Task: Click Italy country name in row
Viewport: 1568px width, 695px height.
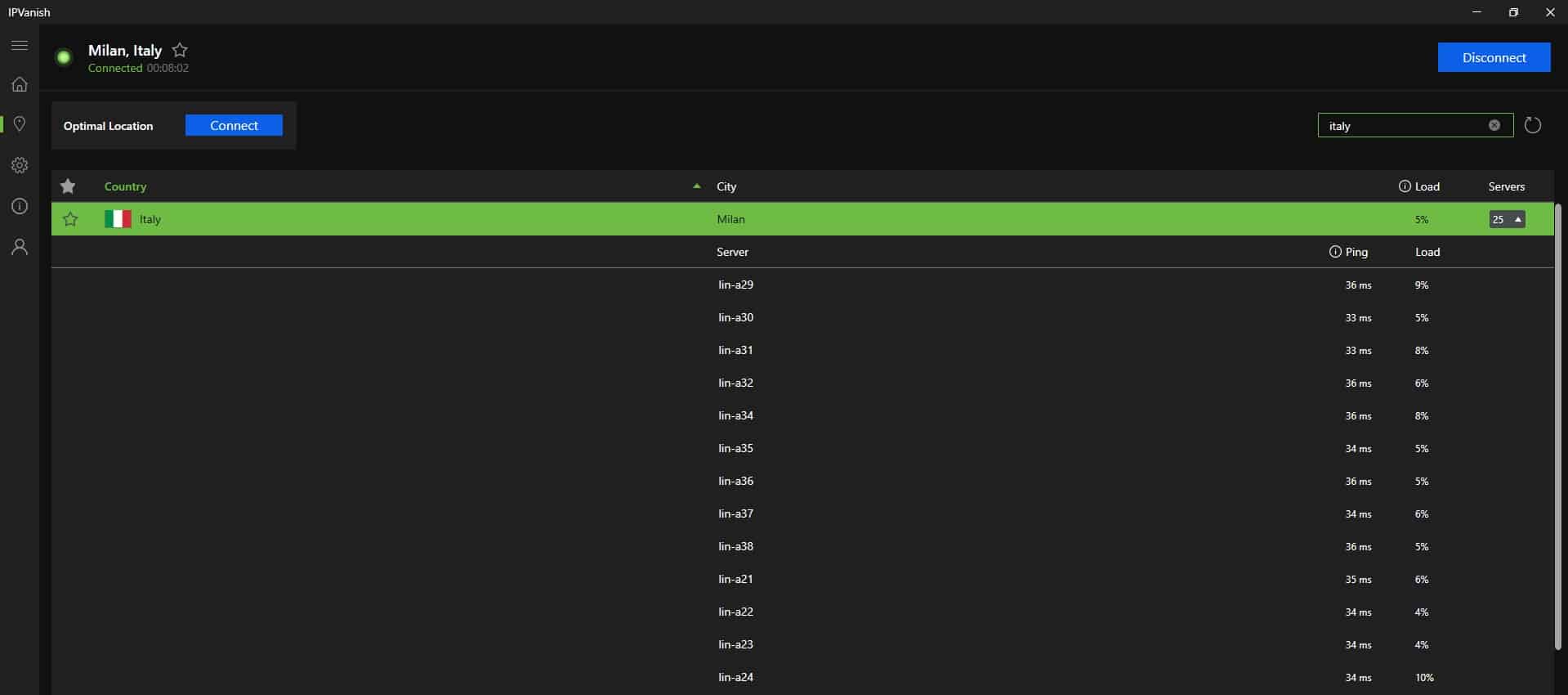Action: 150,219
